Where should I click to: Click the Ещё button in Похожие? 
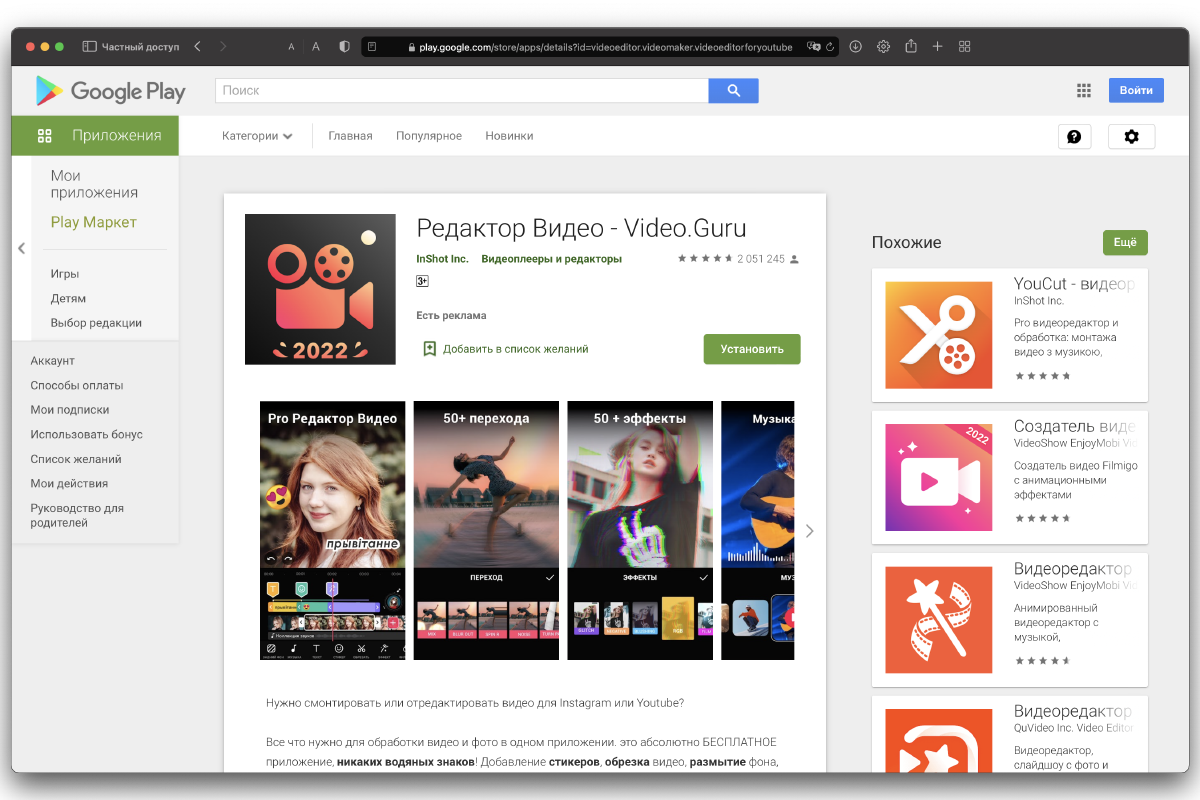(x=1125, y=242)
